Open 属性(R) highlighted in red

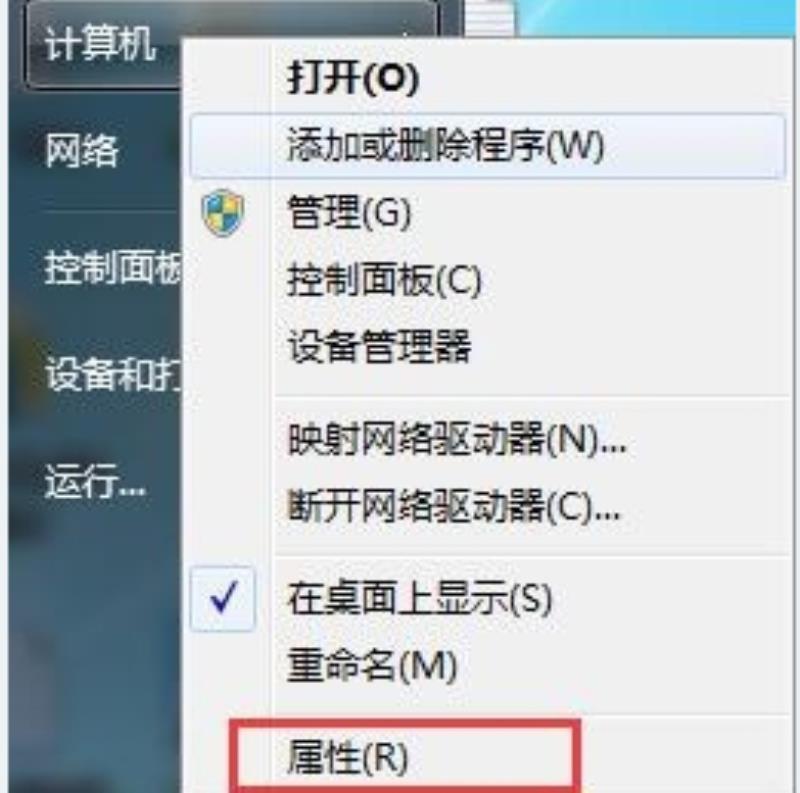(405, 756)
